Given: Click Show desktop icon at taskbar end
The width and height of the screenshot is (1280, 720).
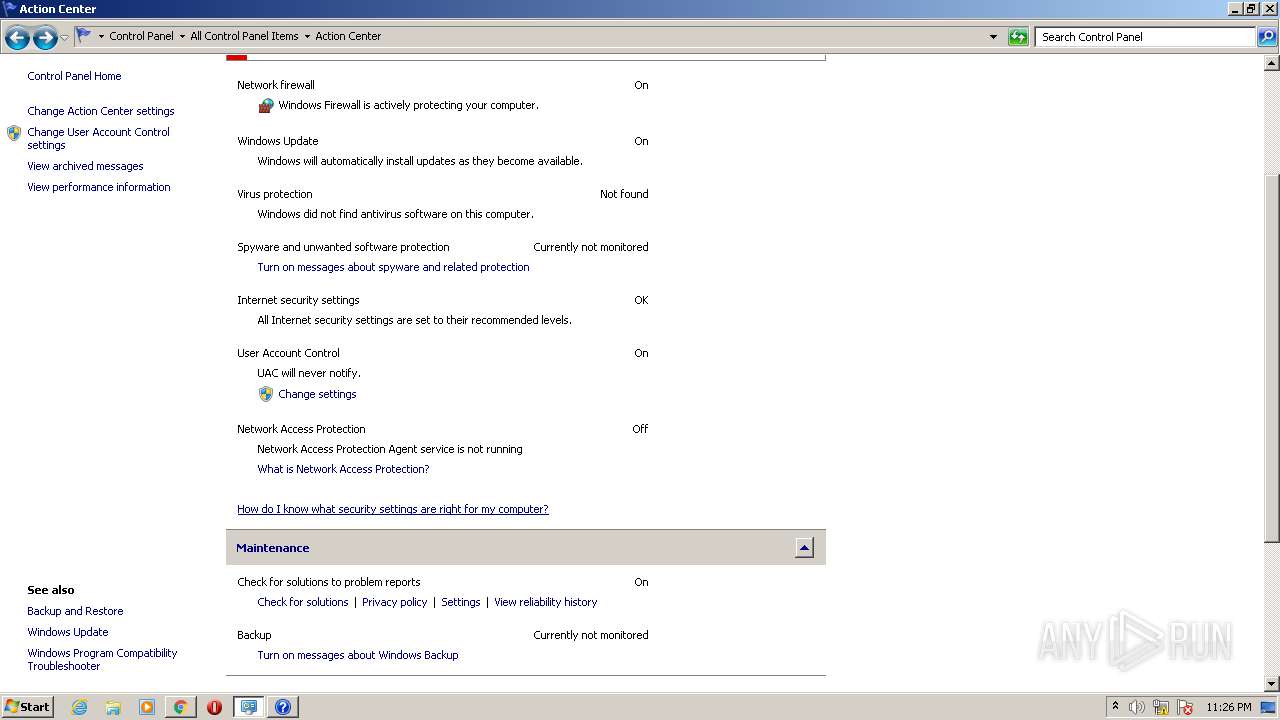Looking at the screenshot, I should point(1268,707).
